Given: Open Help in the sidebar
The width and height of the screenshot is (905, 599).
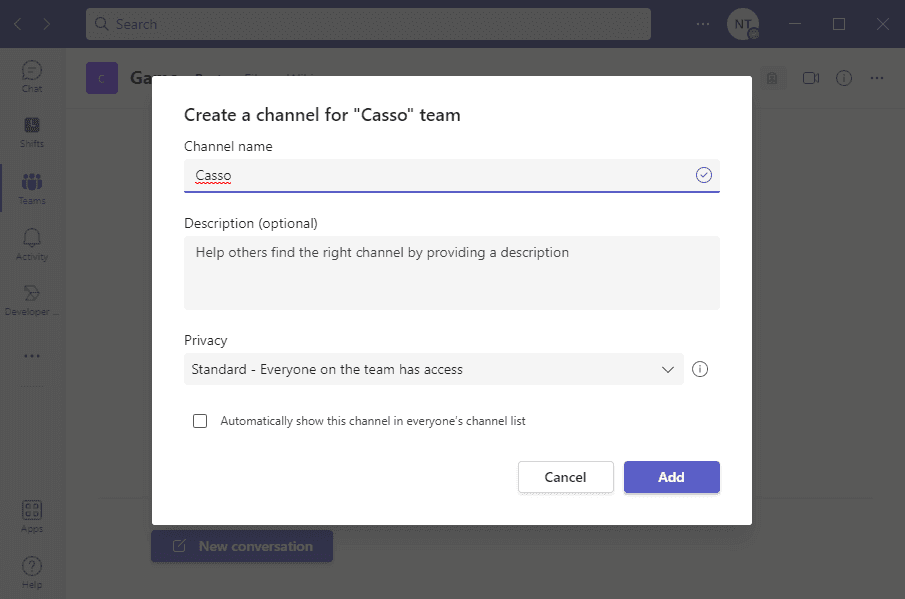Looking at the screenshot, I should tap(32, 572).
